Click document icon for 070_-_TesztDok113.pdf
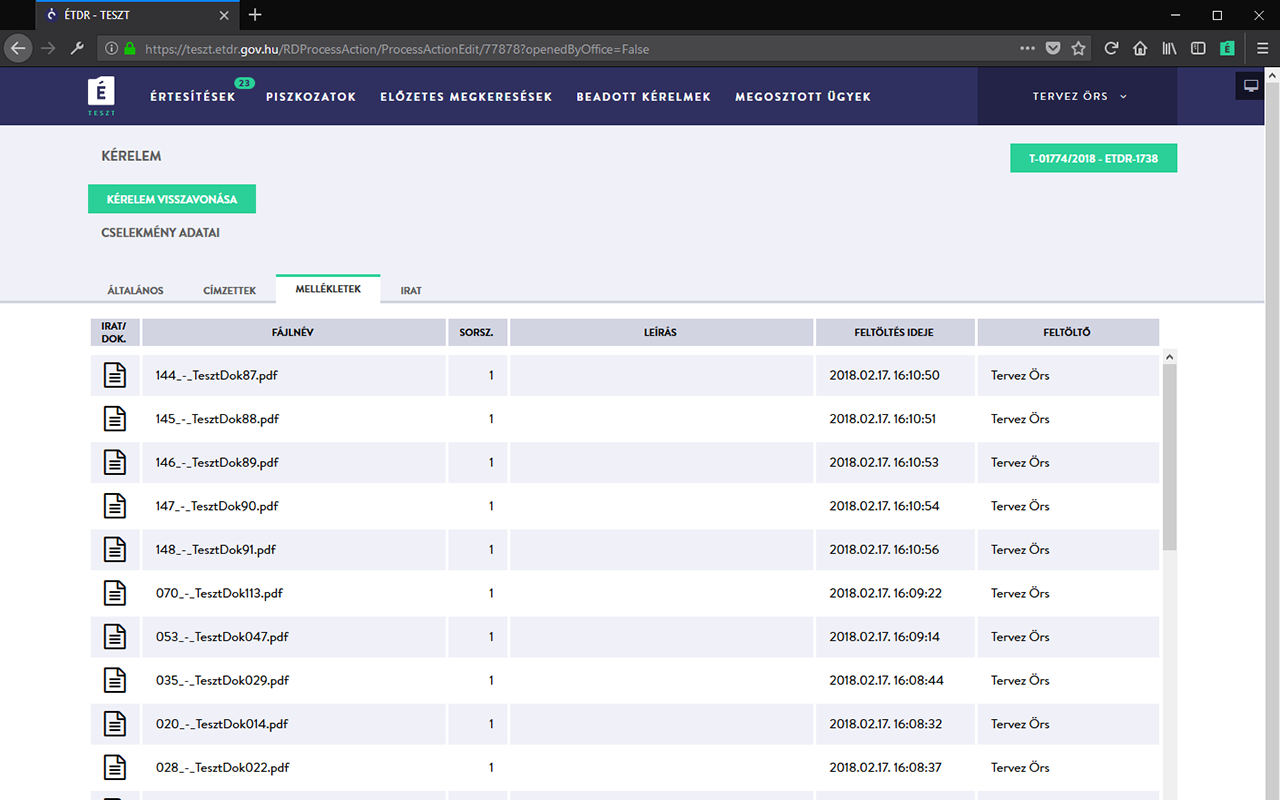The height and width of the screenshot is (800, 1280). pyautogui.click(x=115, y=593)
